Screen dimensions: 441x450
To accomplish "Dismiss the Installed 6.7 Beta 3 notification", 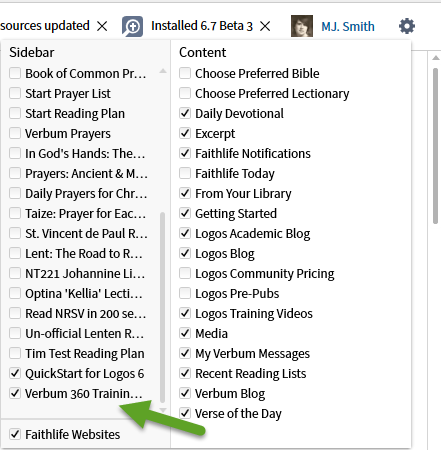I will [265, 26].
